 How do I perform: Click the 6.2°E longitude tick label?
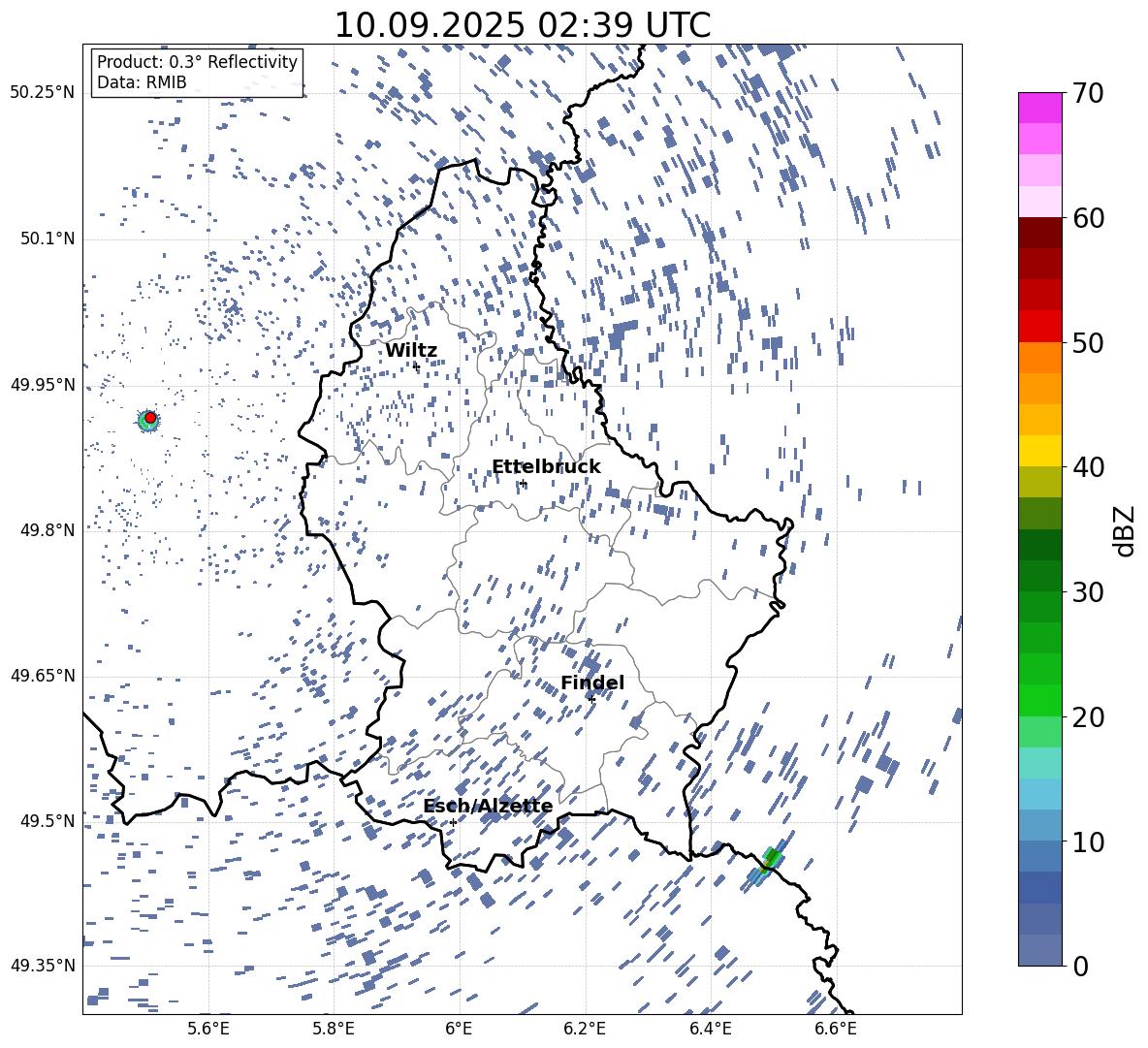[x=585, y=1029]
